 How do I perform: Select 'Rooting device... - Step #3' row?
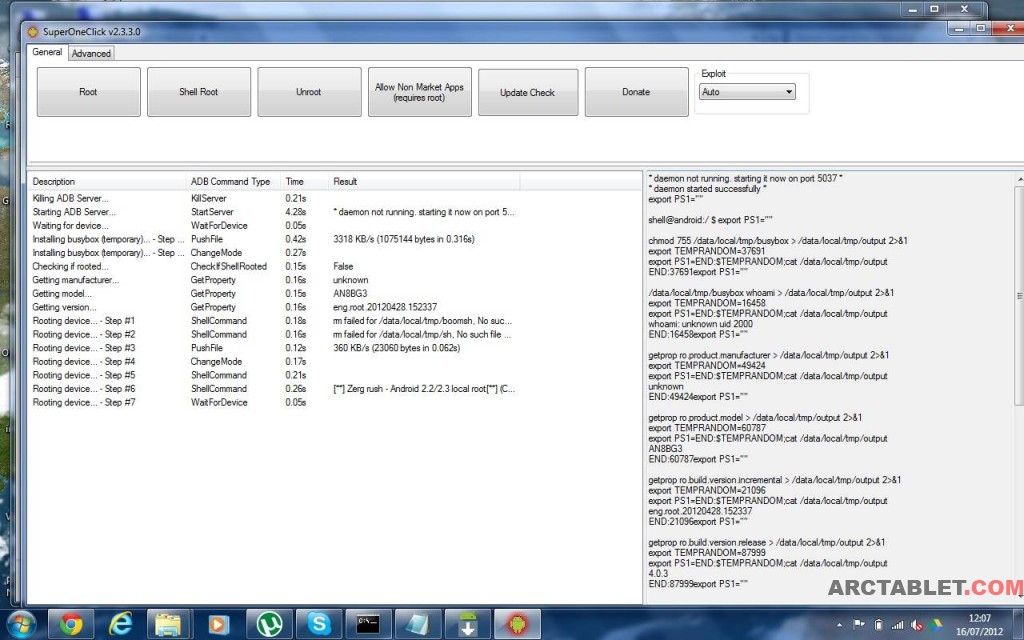(274, 348)
